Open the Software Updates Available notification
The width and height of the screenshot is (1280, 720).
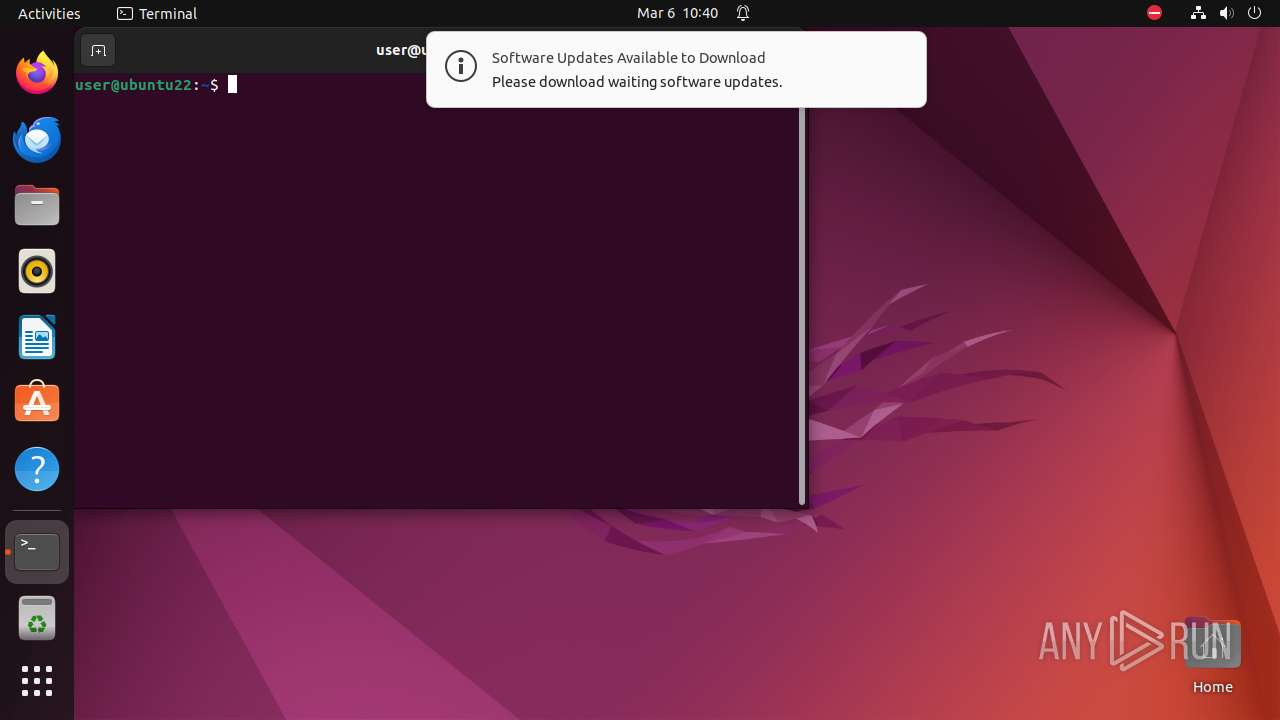click(676, 69)
